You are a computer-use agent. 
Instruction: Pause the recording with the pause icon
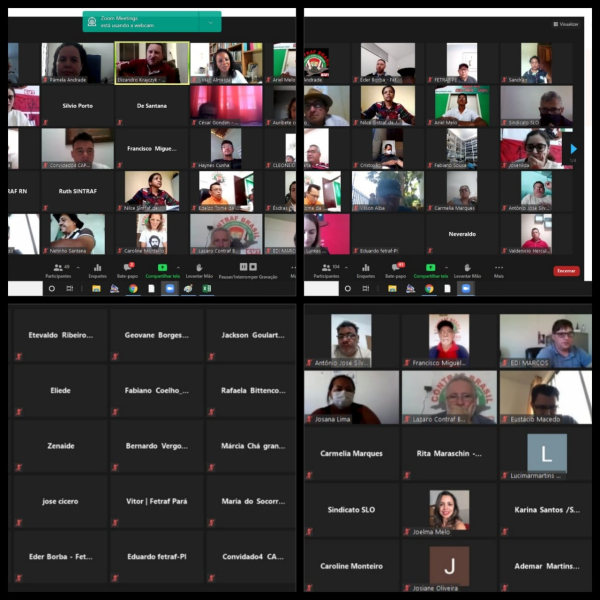click(243, 267)
